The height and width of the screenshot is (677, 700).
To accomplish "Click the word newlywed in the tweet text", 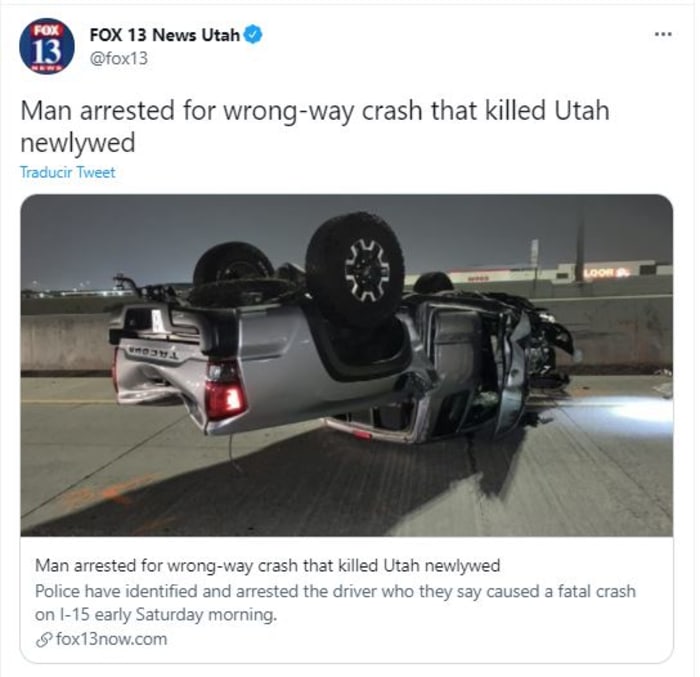I will [78, 143].
